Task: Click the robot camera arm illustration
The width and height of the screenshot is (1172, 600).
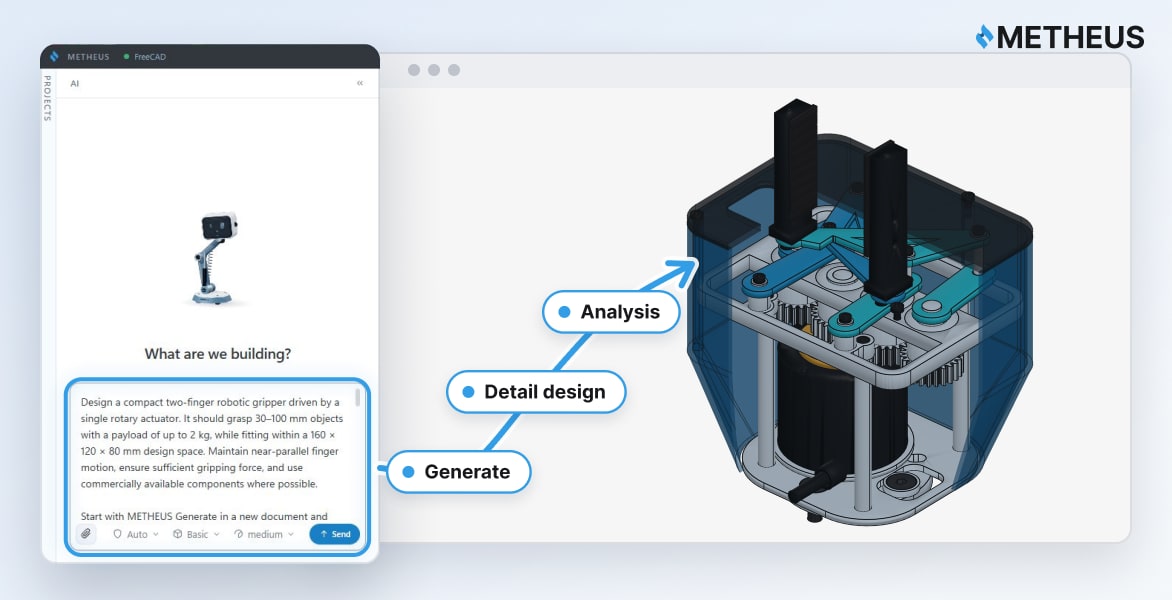Action: pyautogui.click(x=215, y=258)
